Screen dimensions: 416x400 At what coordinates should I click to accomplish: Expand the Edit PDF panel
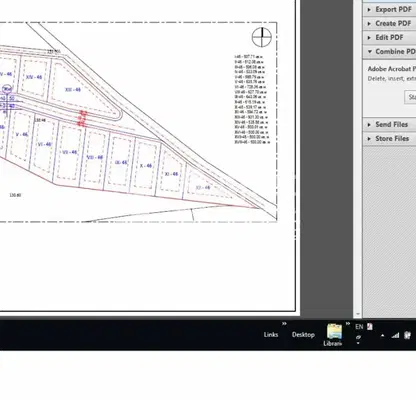point(389,37)
